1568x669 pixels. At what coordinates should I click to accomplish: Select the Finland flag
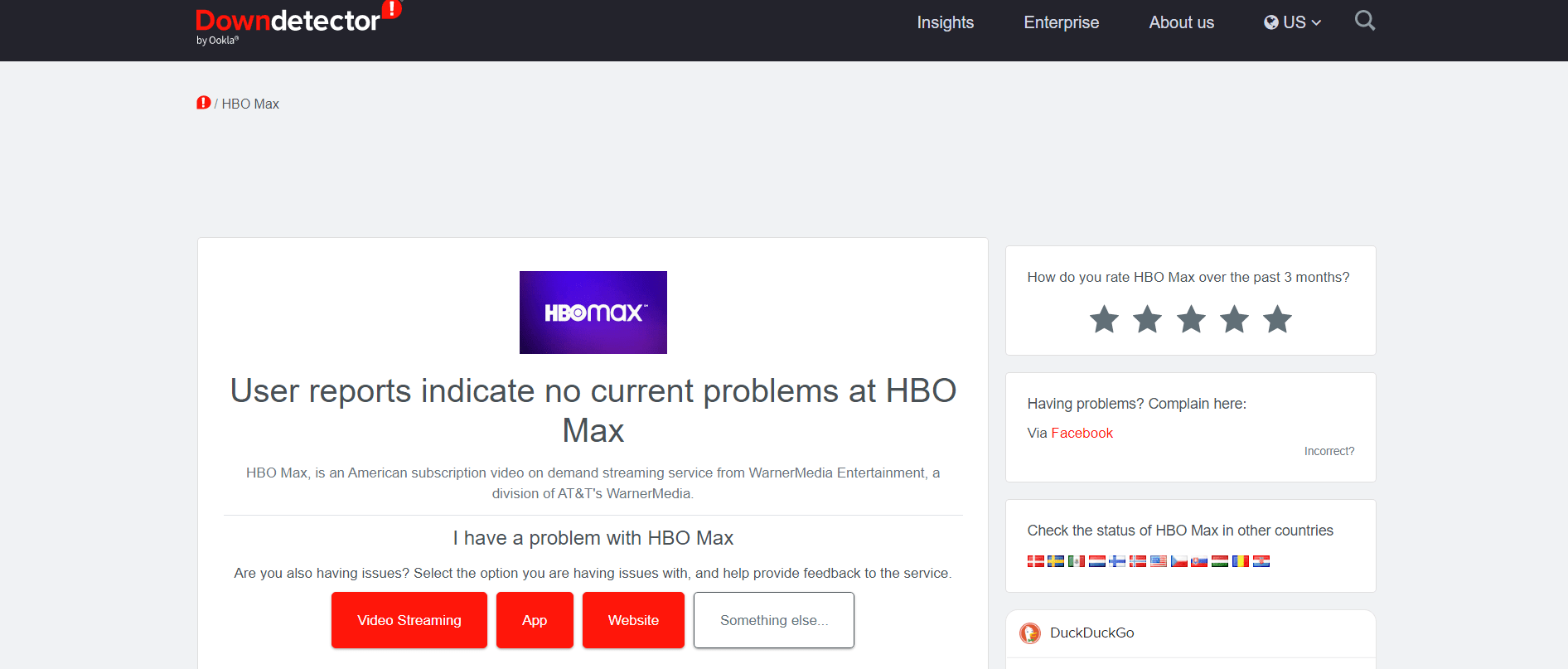click(x=1117, y=561)
